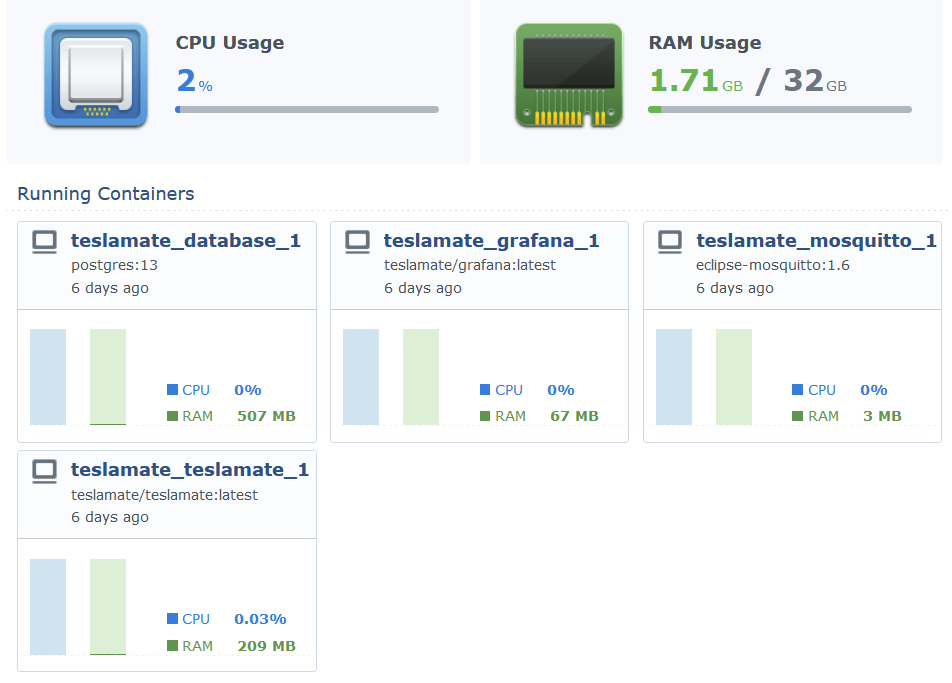Click the CPU label in teslamate_teslamate_1 card
This screenshot has width=952, height=683.
[x=196, y=619]
